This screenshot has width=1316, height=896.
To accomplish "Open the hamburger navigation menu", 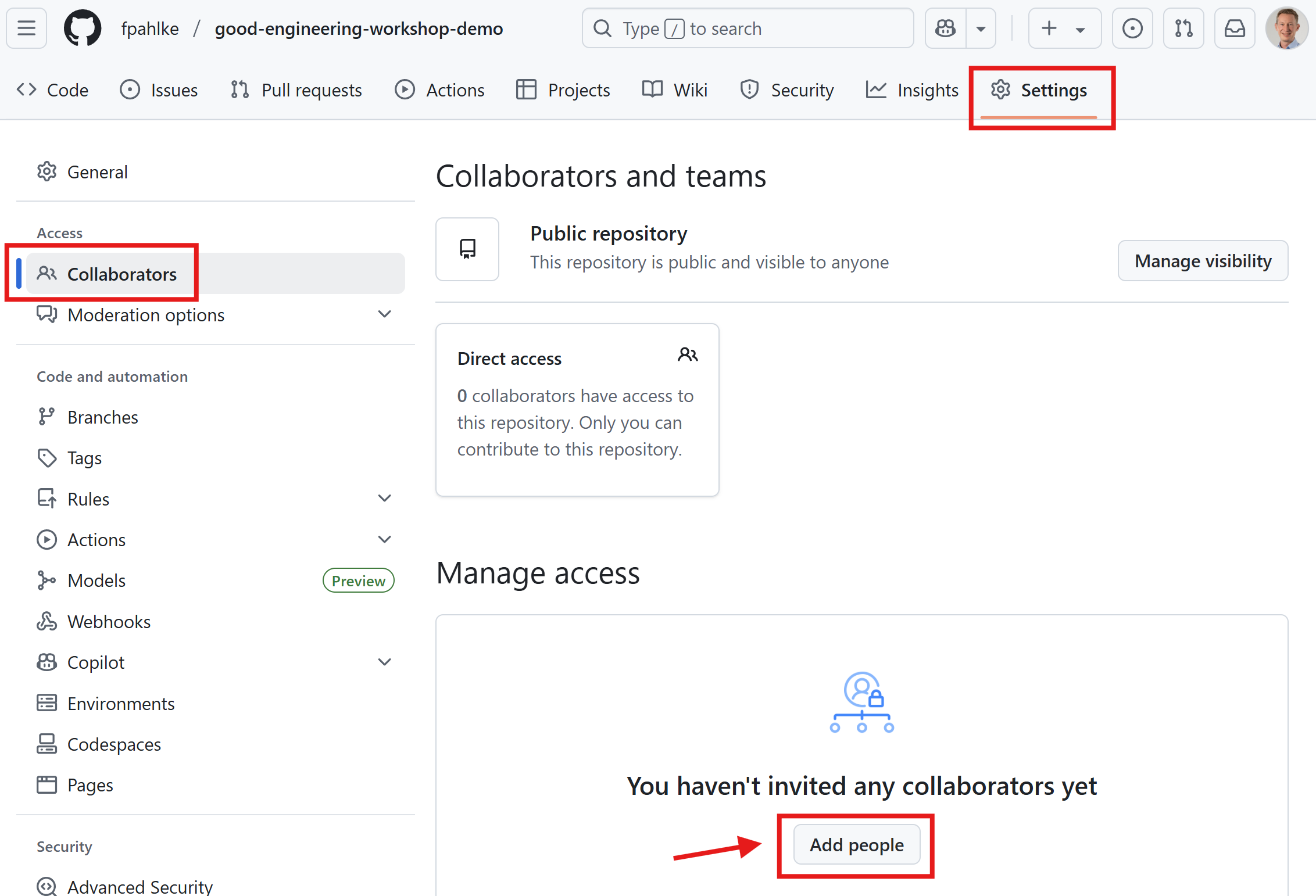I will pyautogui.click(x=26, y=28).
